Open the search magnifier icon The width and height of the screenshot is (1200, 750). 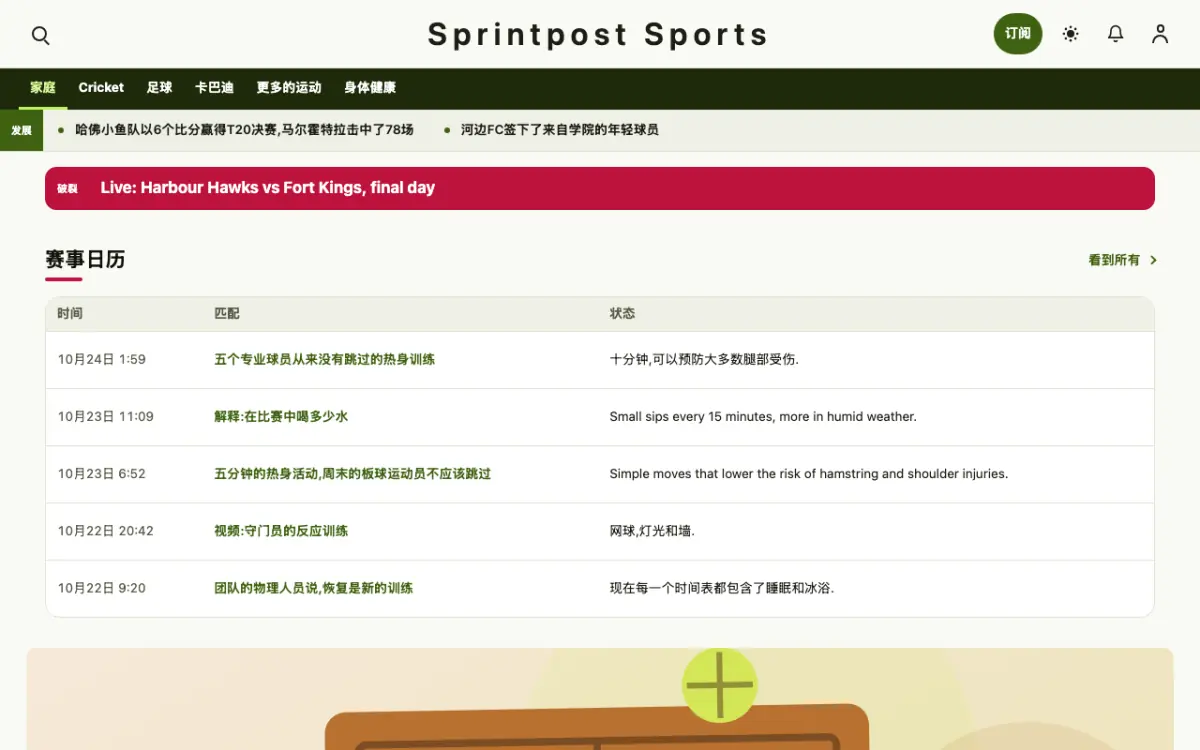click(x=40, y=35)
